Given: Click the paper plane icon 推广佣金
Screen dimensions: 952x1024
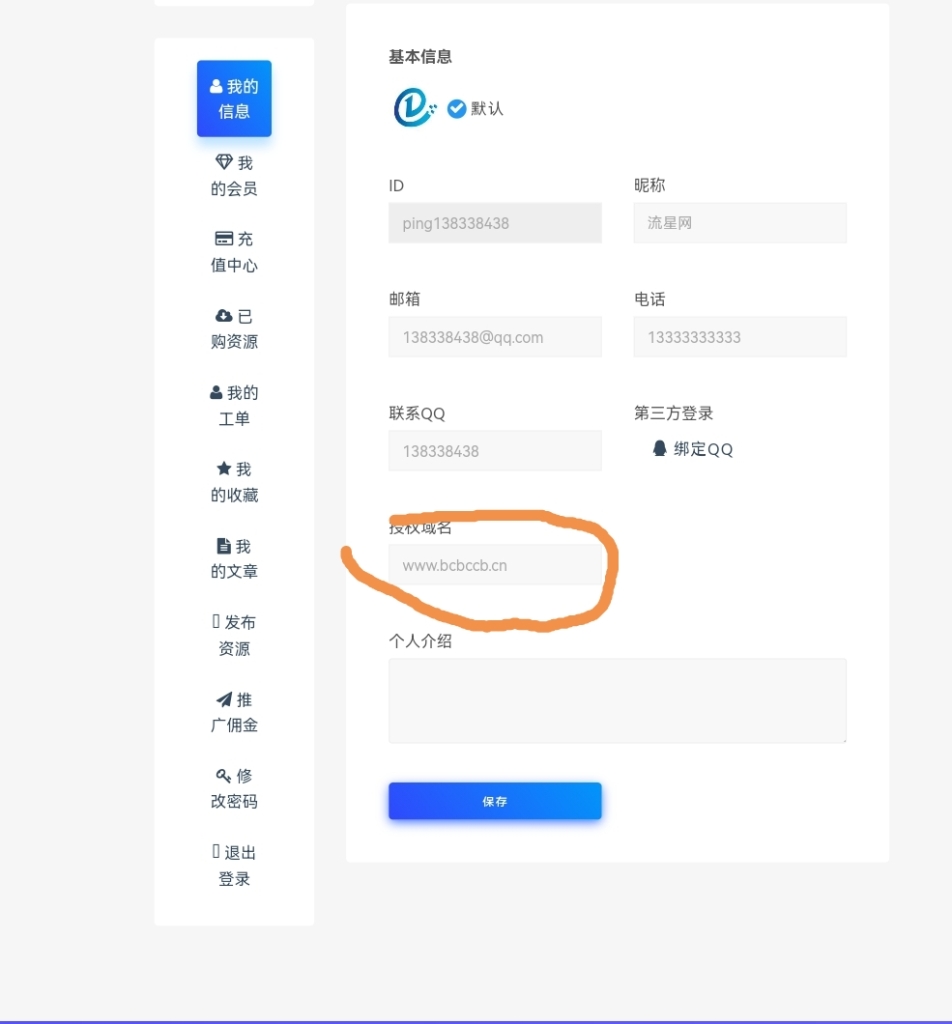Looking at the screenshot, I should pos(224,699).
